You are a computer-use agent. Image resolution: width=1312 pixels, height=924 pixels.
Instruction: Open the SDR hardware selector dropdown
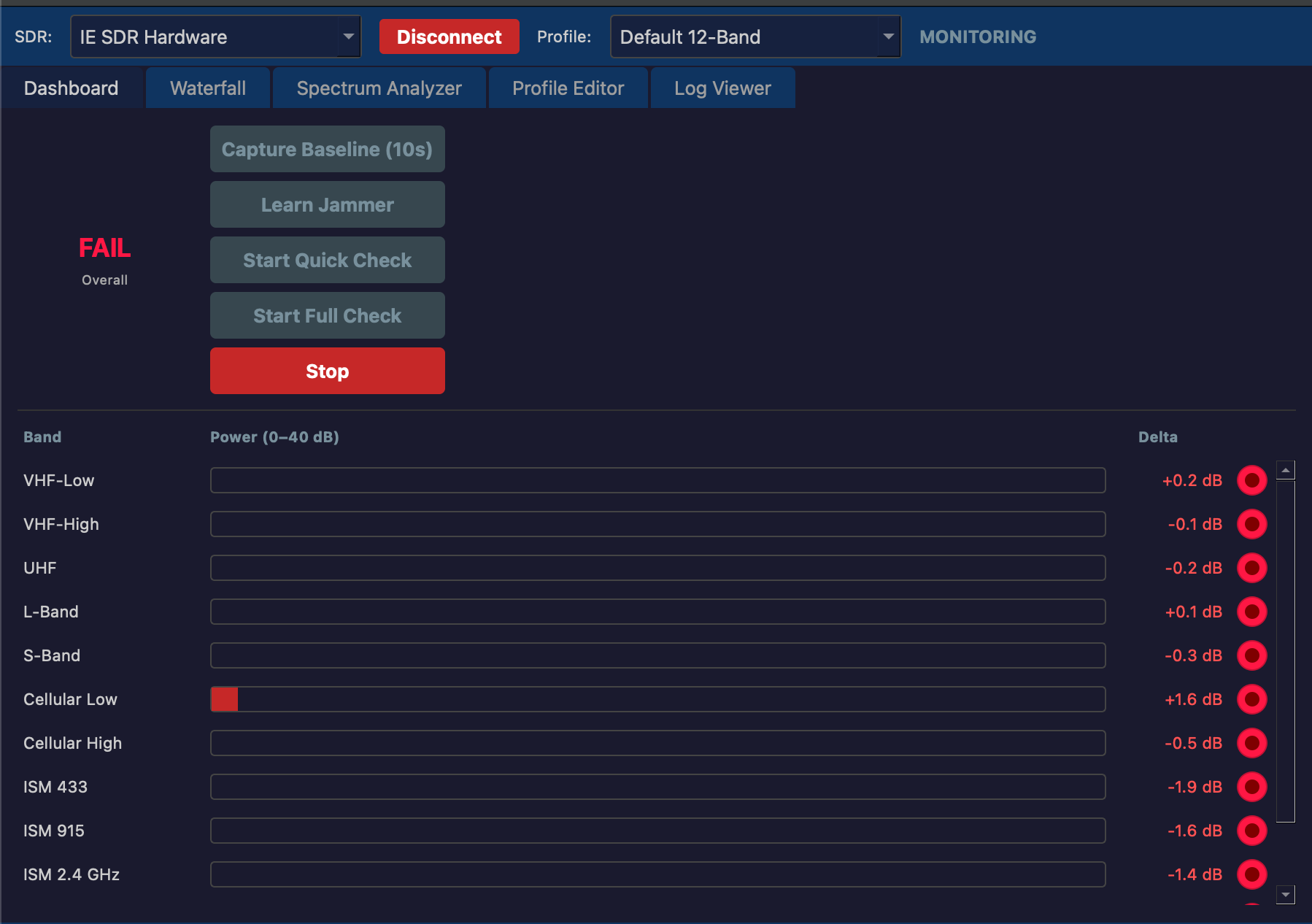[215, 36]
